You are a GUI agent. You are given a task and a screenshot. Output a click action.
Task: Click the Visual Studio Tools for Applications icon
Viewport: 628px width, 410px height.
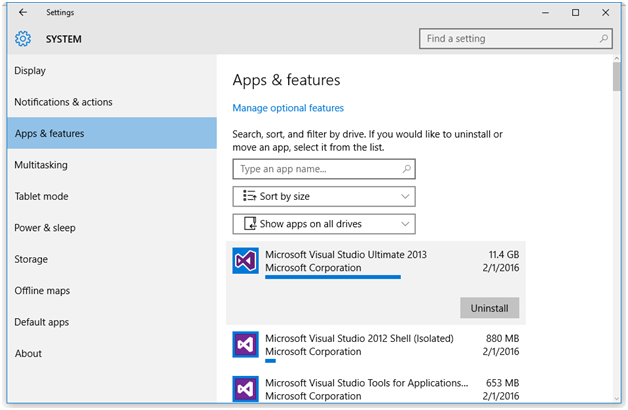[x=246, y=389]
